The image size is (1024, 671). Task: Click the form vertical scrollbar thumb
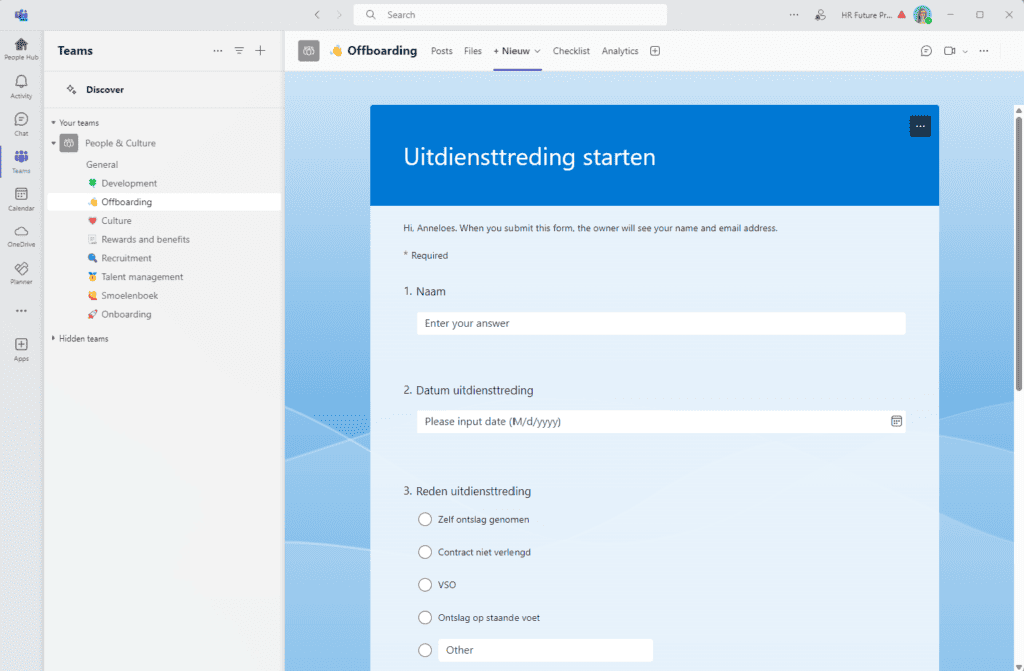coord(1019,255)
